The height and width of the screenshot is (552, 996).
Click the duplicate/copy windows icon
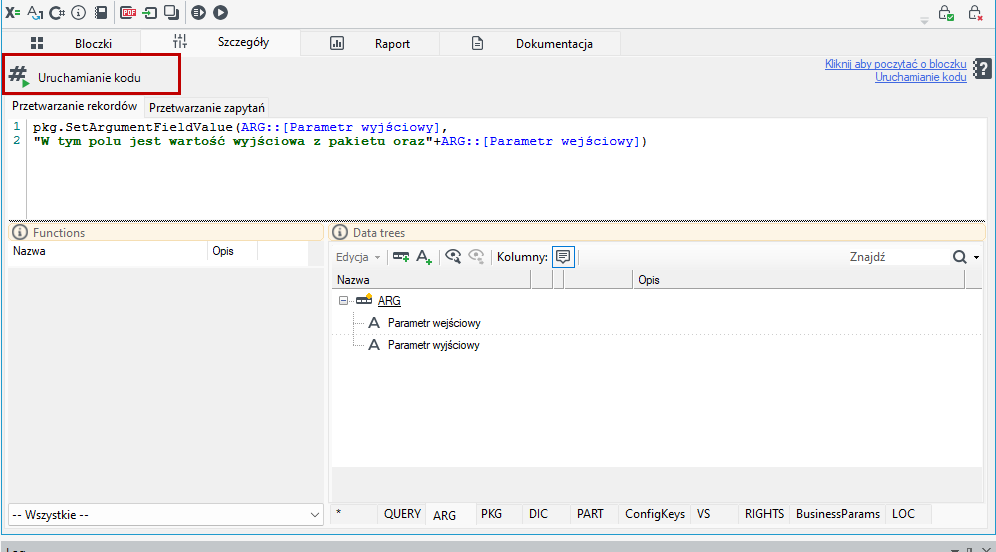(172, 12)
